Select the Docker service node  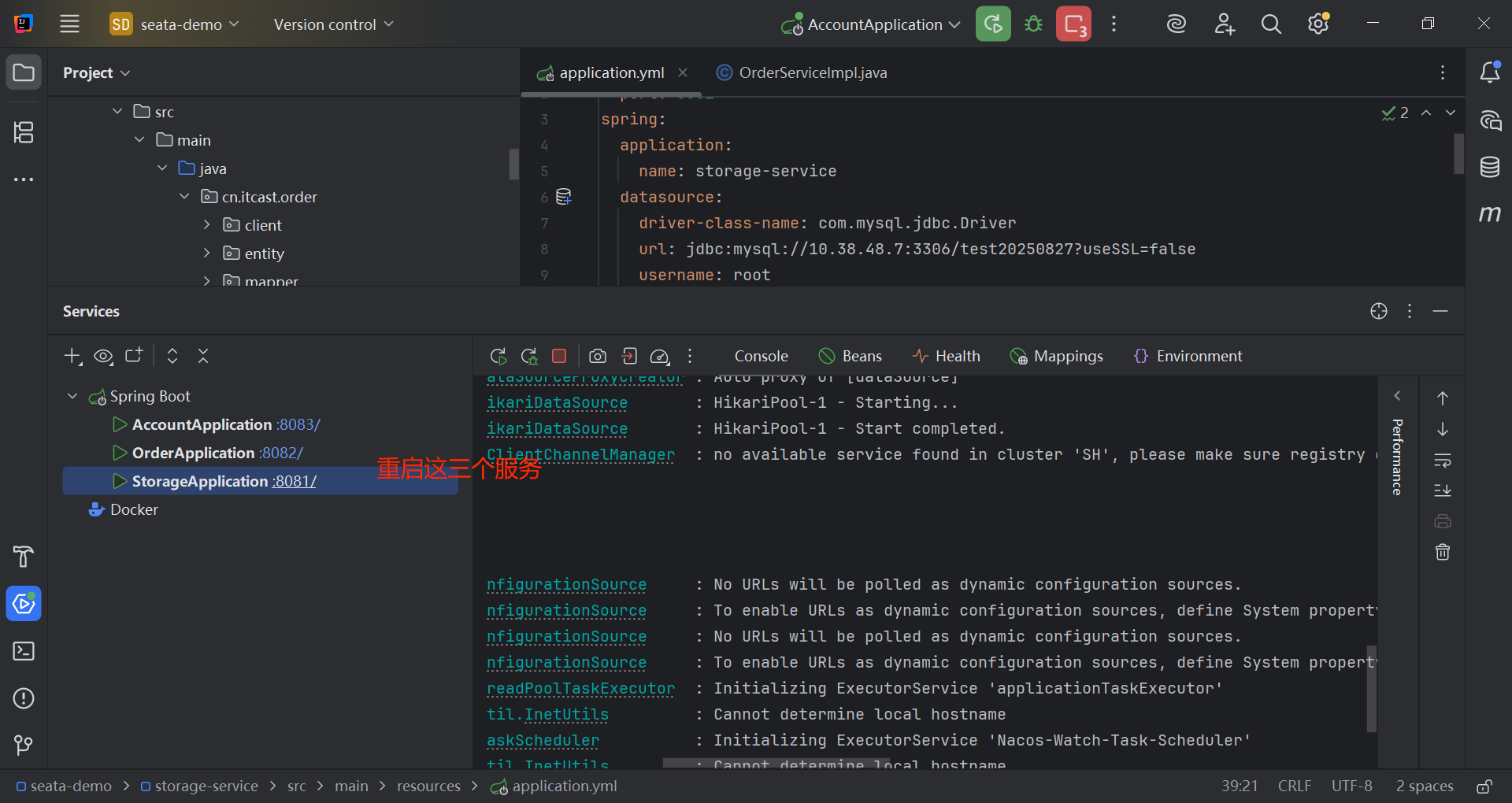tap(124, 509)
